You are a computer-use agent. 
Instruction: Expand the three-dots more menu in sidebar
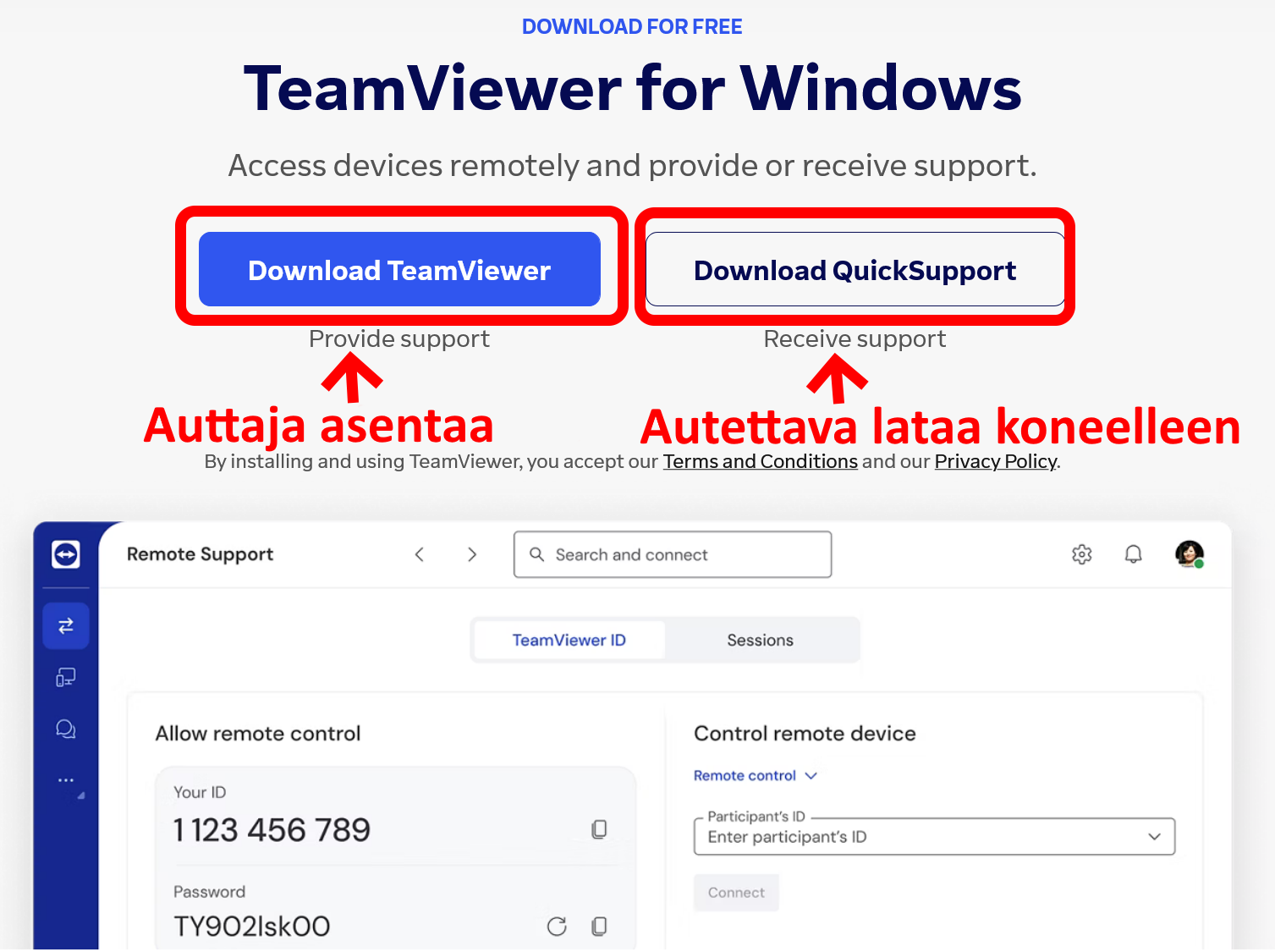click(x=66, y=780)
